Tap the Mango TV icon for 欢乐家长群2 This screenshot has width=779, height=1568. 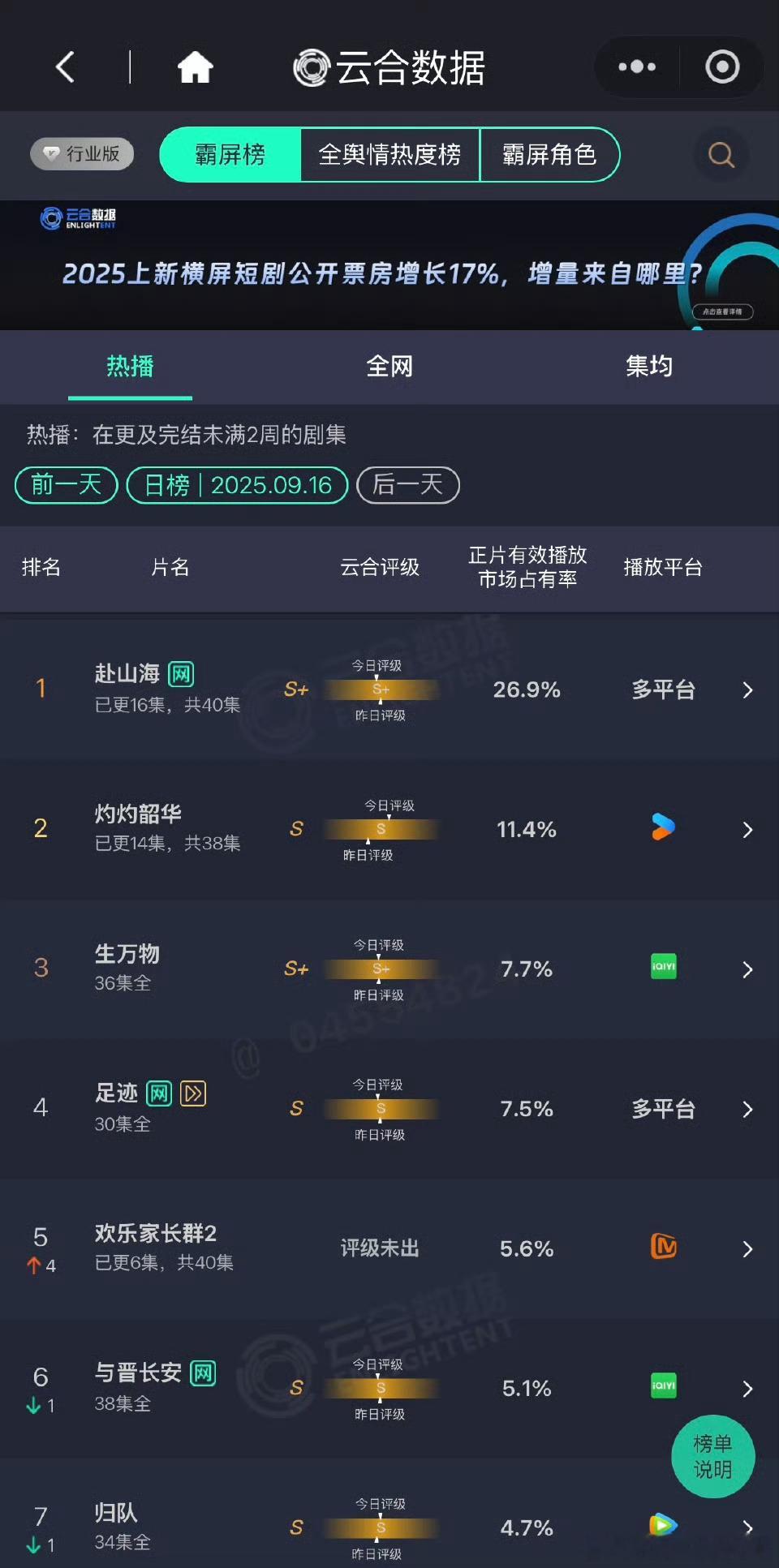click(663, 1246)
